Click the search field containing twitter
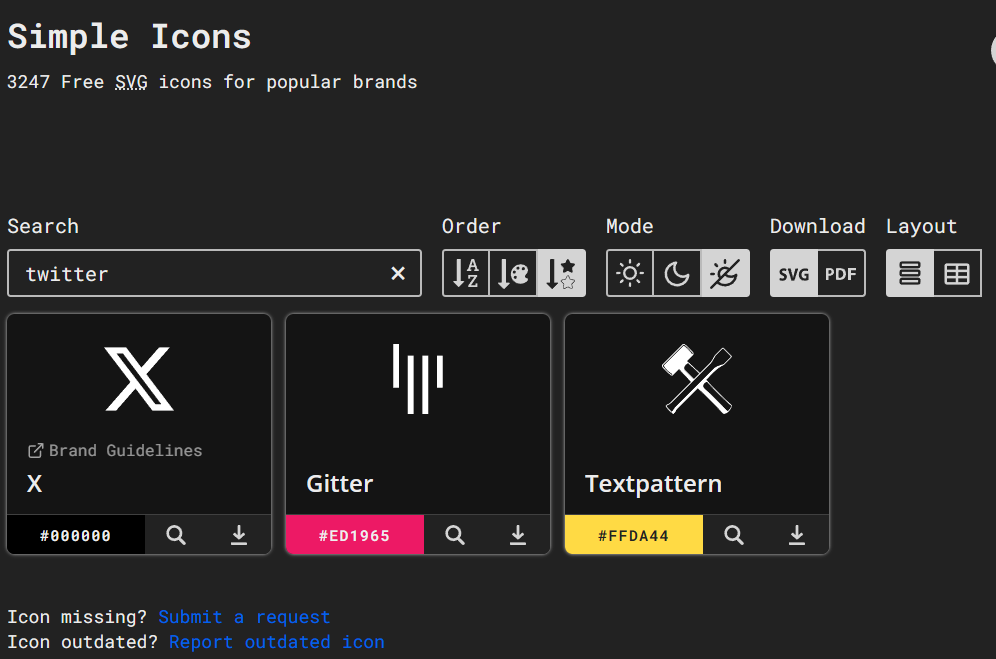This screenshot has width=996, height=659. click(214, 273)
